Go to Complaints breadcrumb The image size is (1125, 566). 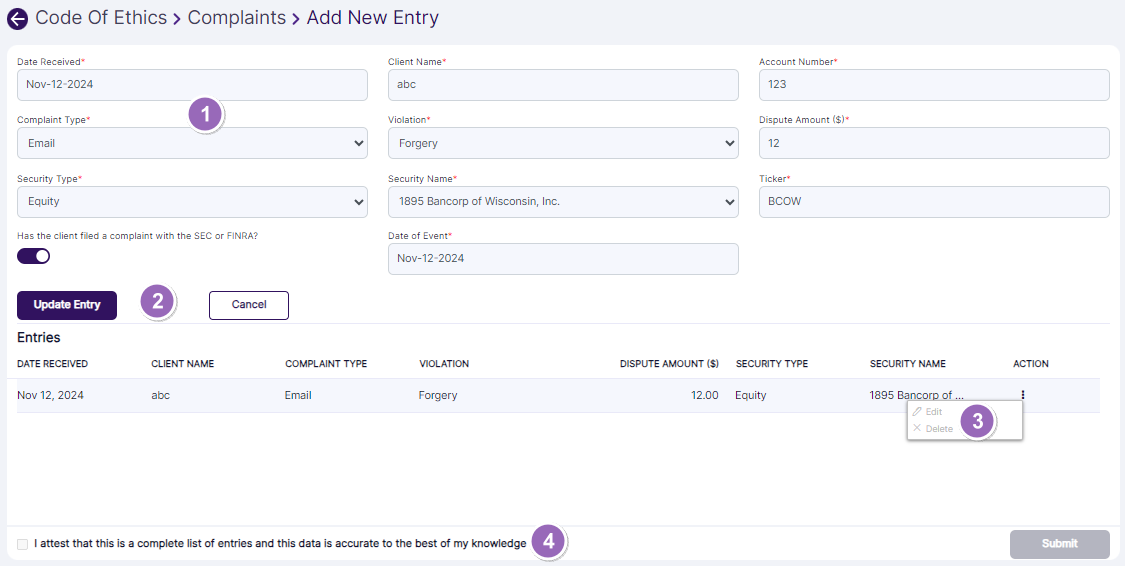[x=237, y=18]
